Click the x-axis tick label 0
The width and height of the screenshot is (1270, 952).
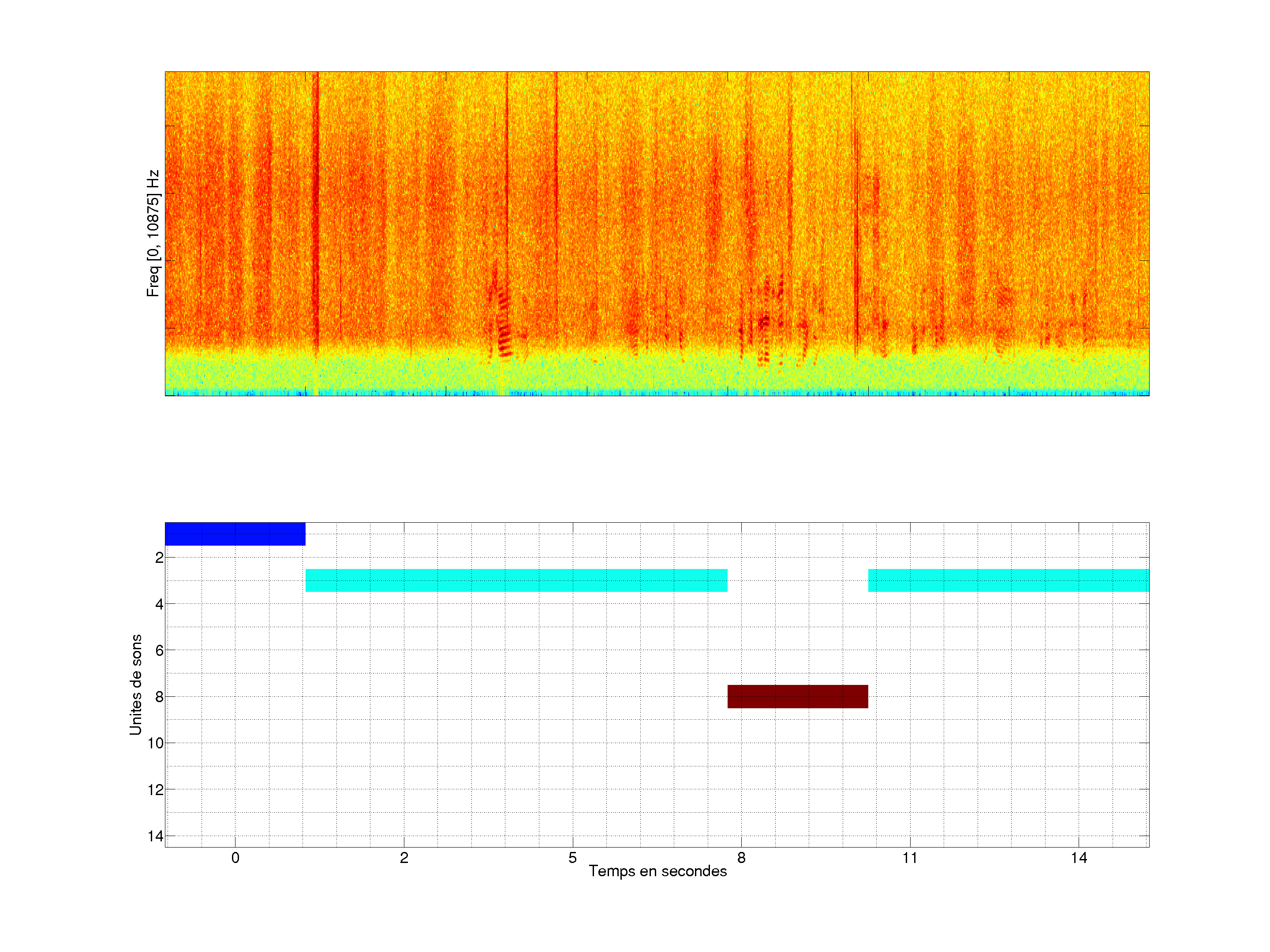[x=235, y=858]
